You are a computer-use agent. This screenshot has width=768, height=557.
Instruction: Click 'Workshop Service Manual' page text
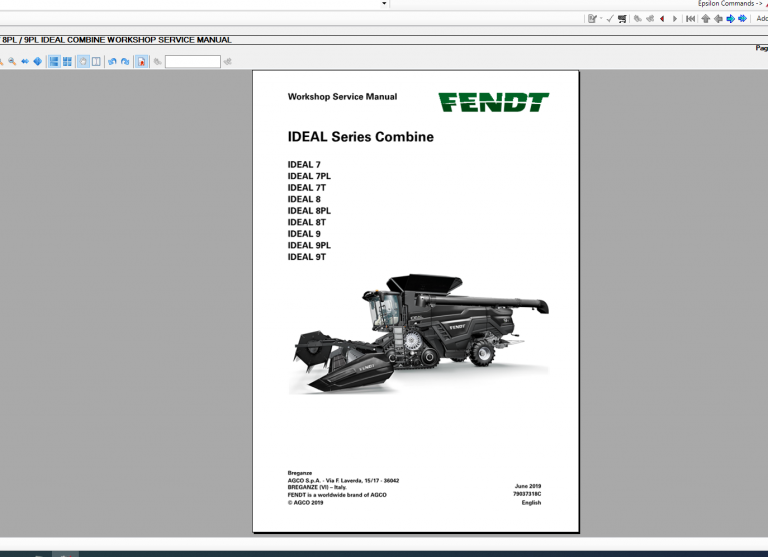342,97
